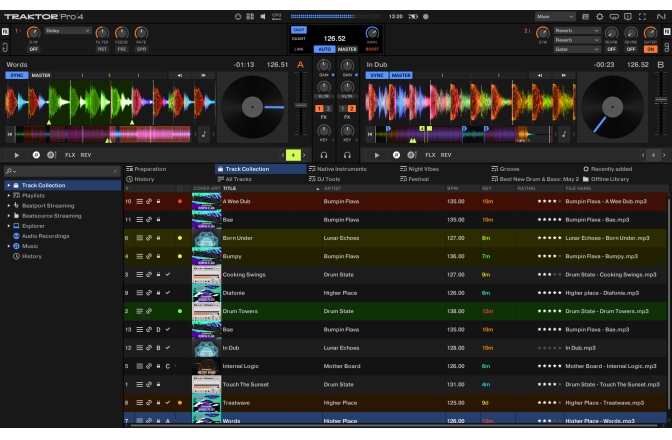Open the Night Vibes playlist favorite

(x=420, y=169)
